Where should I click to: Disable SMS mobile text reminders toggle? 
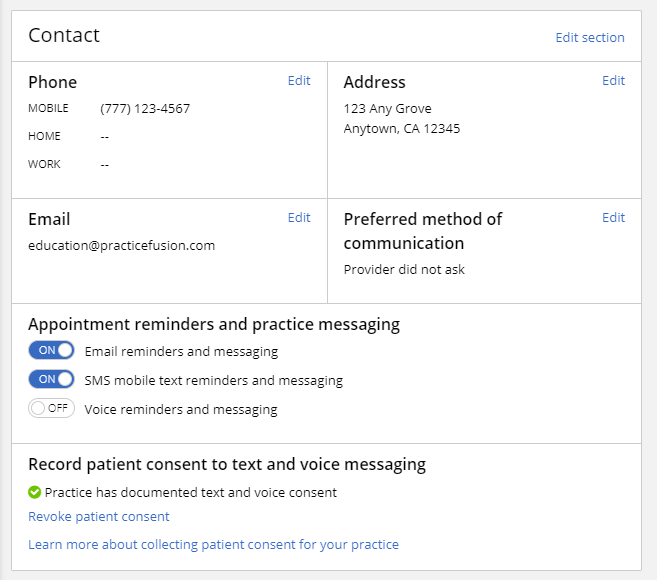pyautogui.click(x=51, y=380)
